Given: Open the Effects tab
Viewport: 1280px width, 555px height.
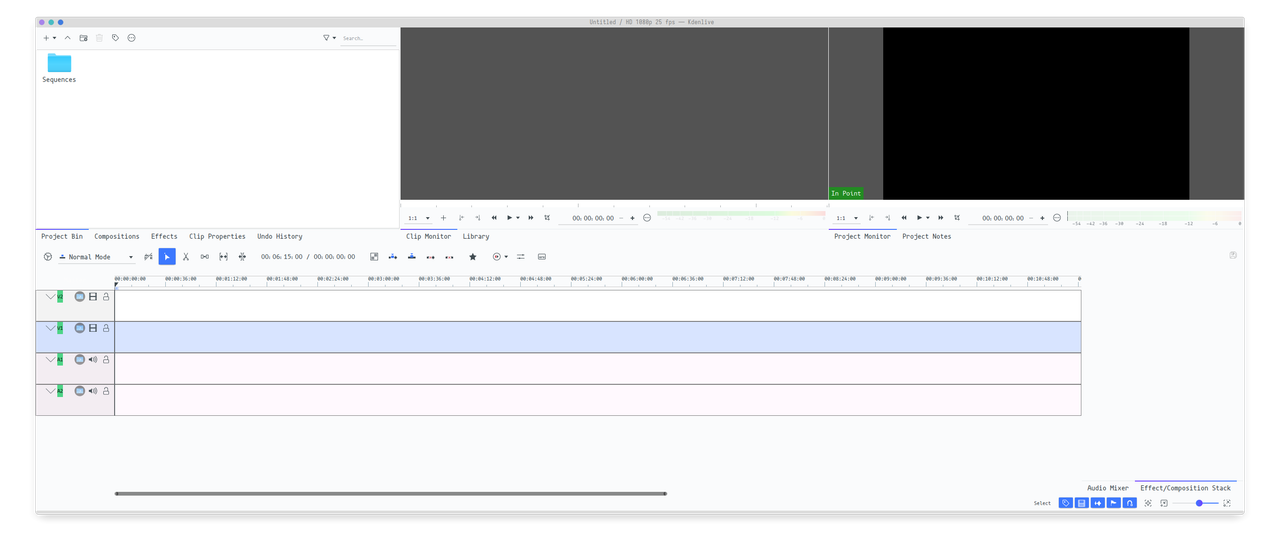Looking at the screenshot, I should (164, 236).
